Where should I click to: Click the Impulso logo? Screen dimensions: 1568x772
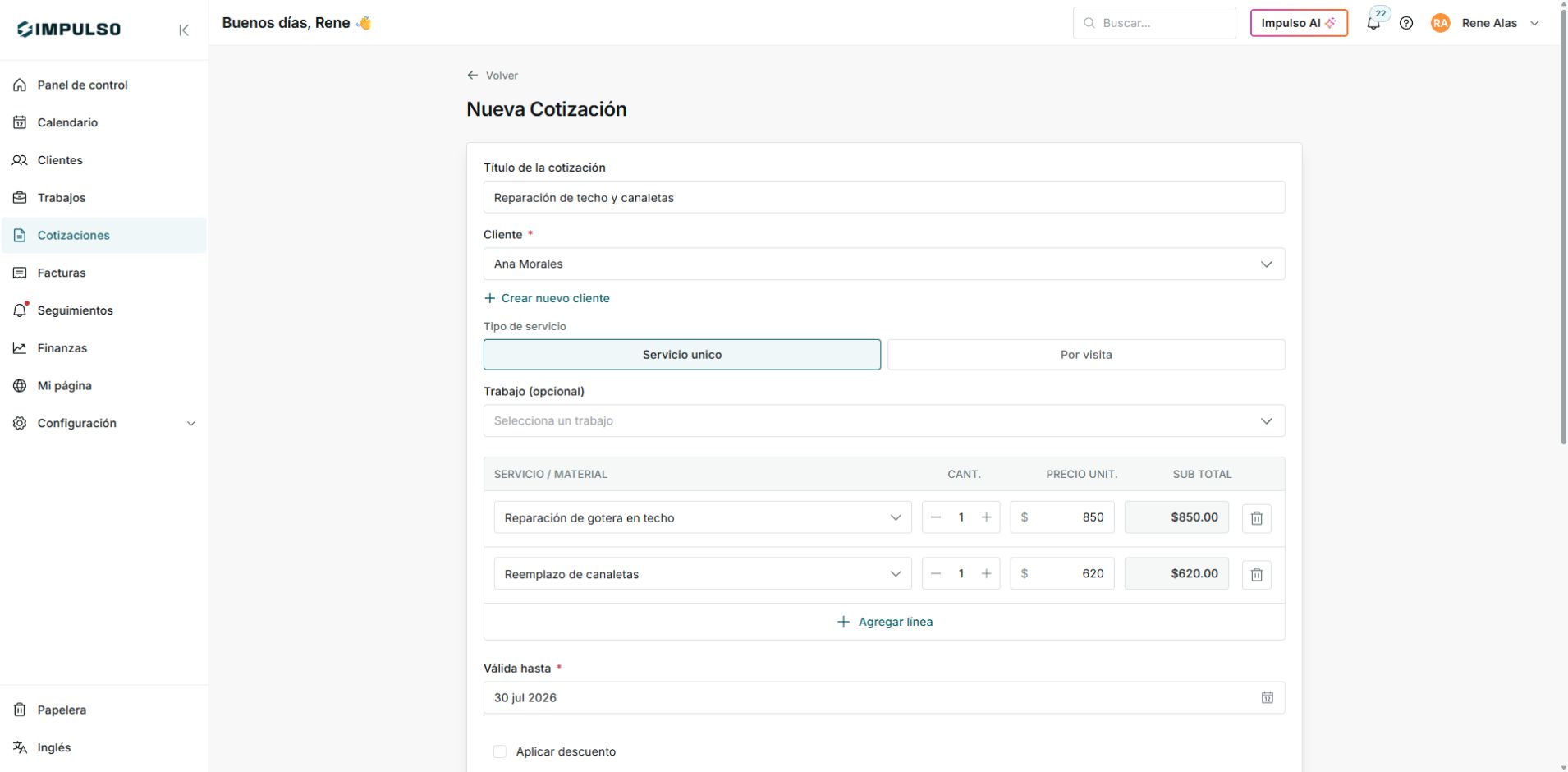point(69,30)
